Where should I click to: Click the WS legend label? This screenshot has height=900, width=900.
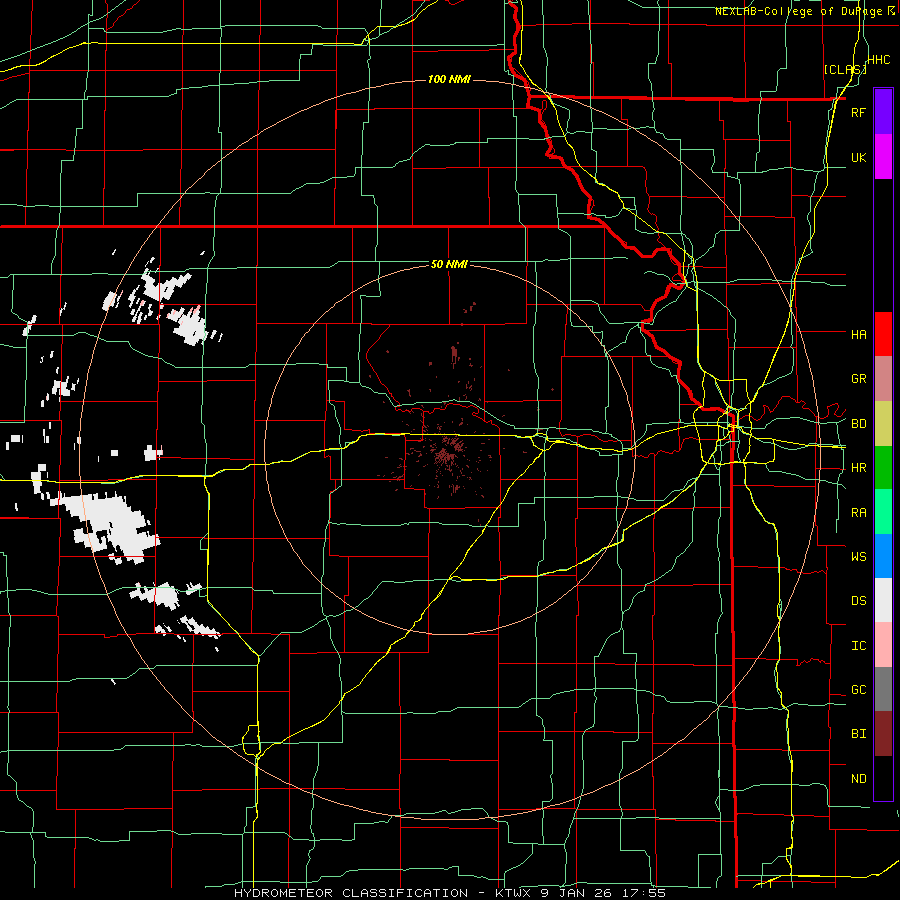(x=858, y=557)
